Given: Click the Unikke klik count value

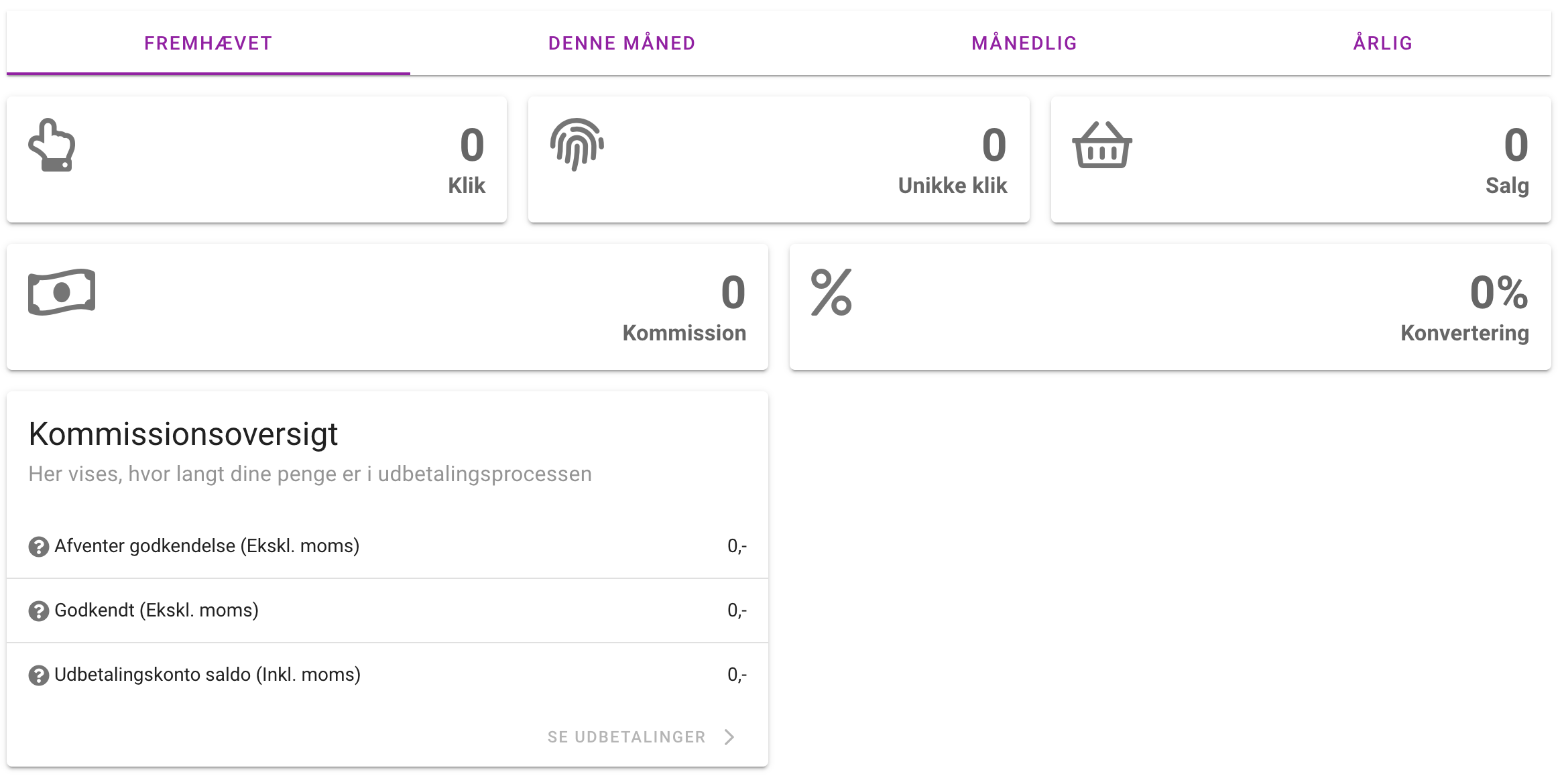Looking at the screenshot, I should [994, 145].
